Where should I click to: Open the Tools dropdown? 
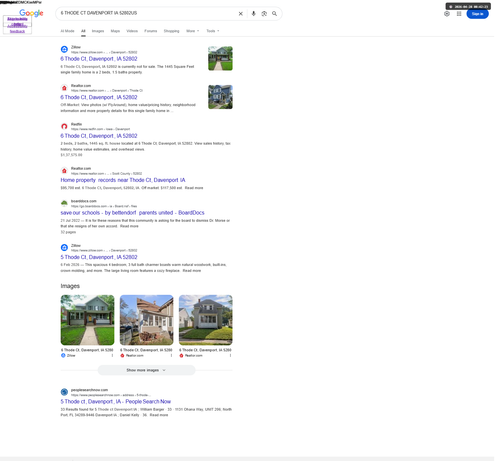pos(213,31)
